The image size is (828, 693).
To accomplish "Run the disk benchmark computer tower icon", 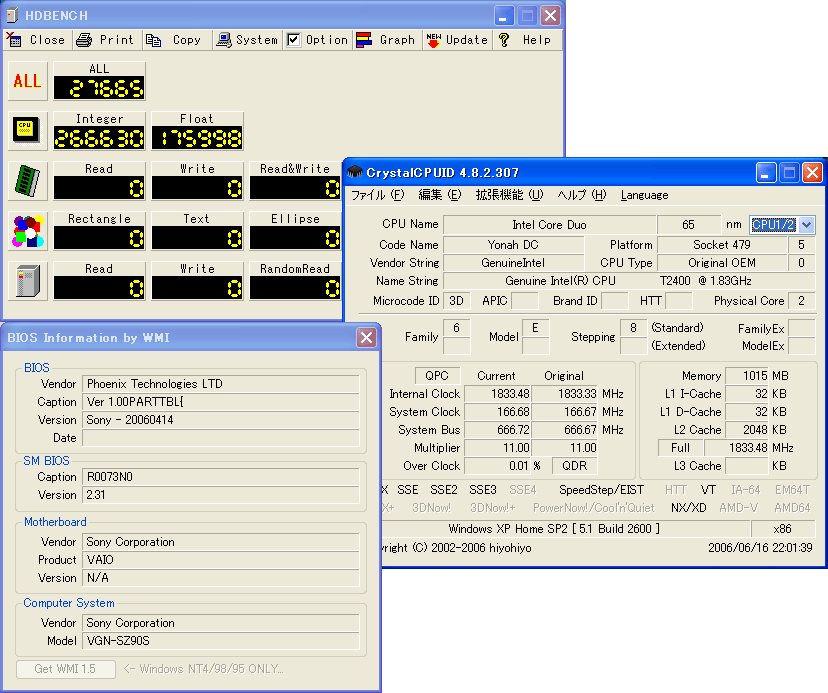I will coord(27,280).
